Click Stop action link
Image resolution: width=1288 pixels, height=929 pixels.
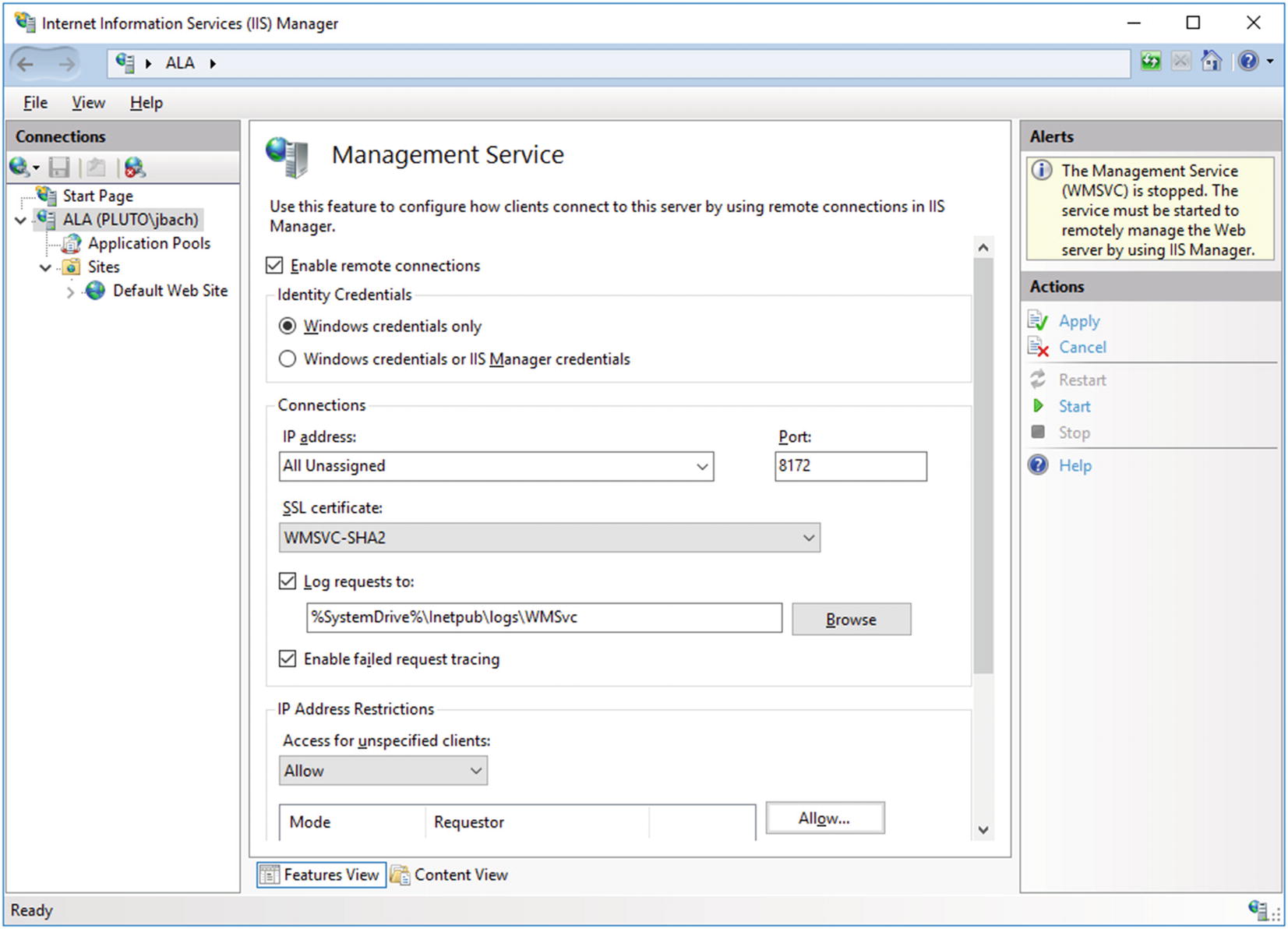coord(1074,433)
